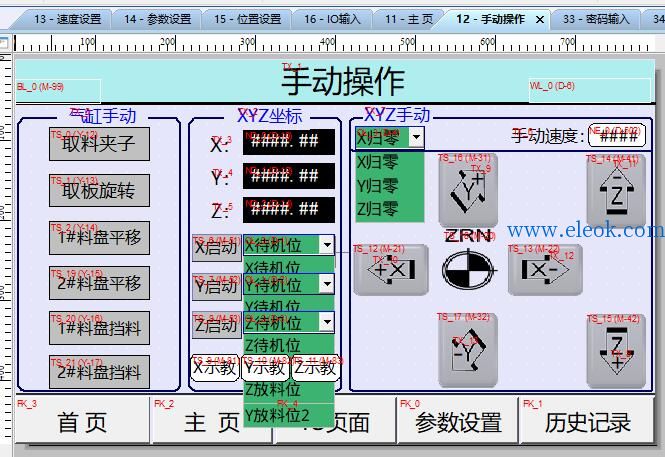Image resolution: width=665 pixels, height=457 pixels.
Task: Select the XYZ坐标 group label
Action: pos(270,116)
